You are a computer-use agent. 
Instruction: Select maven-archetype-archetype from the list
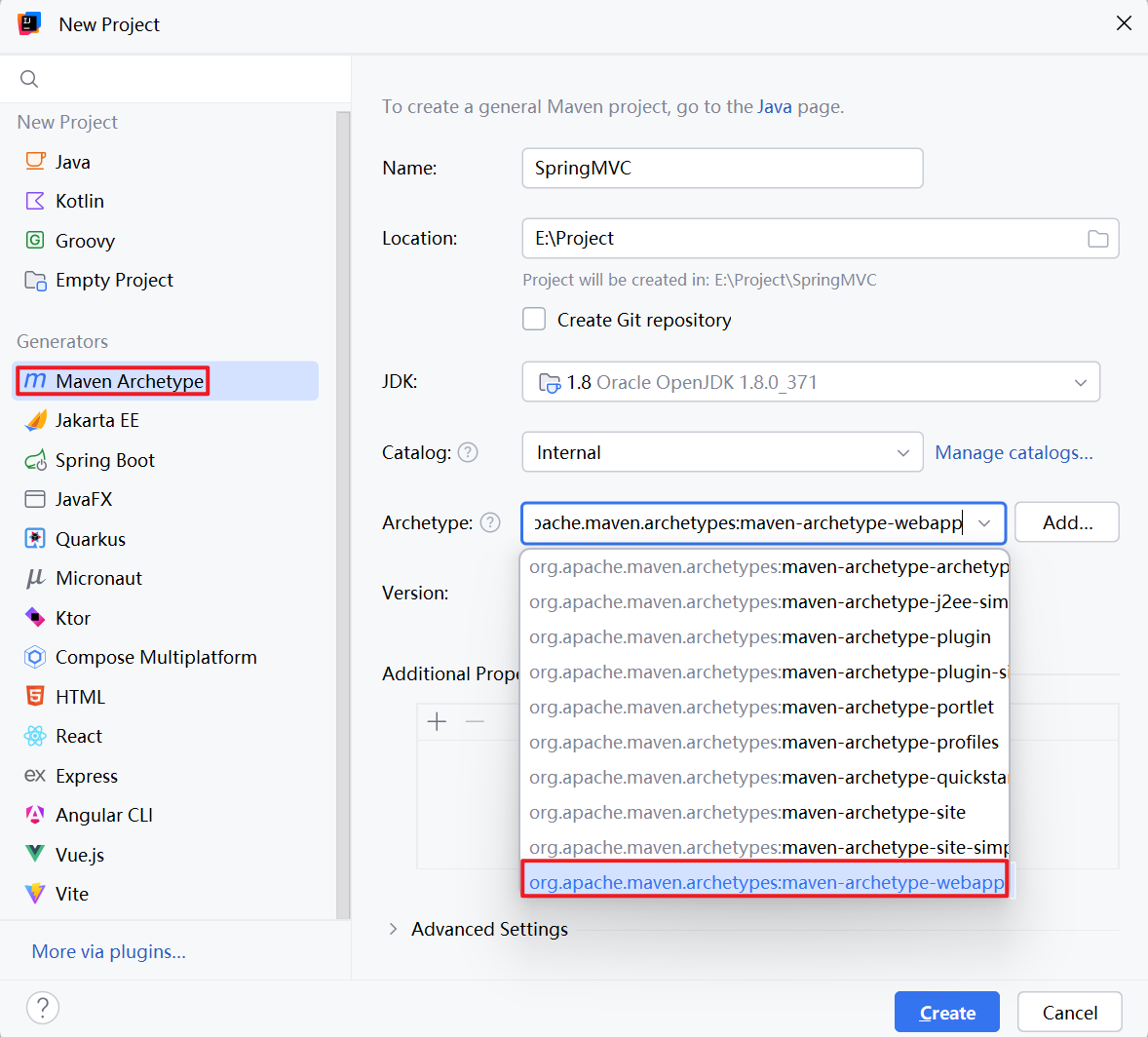pyautogui.click(x=765, y=567)
